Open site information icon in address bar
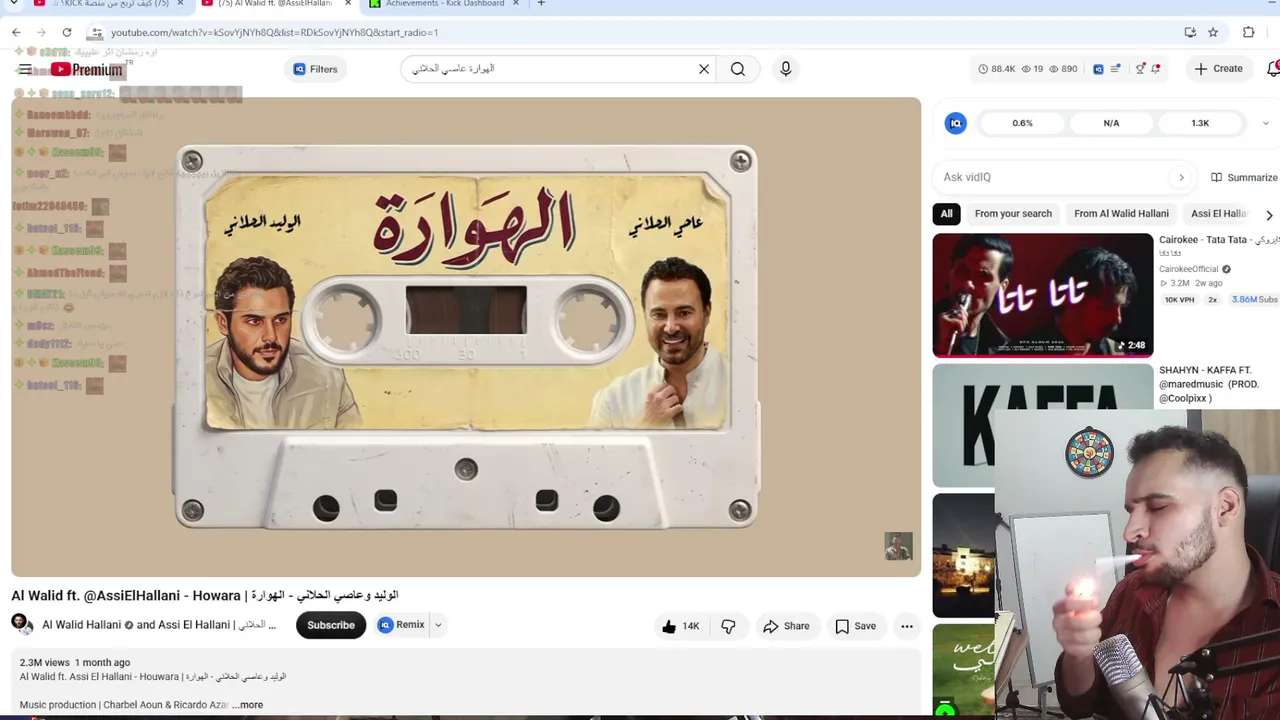This screenshot has width=1280, height=720. [95, 32]
